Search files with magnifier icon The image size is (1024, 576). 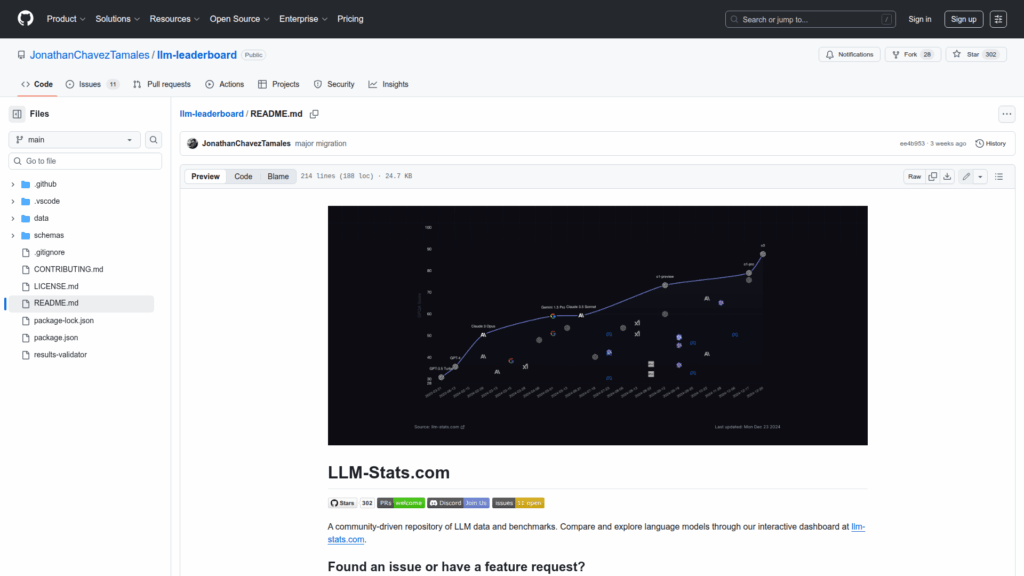pos(154,140)
